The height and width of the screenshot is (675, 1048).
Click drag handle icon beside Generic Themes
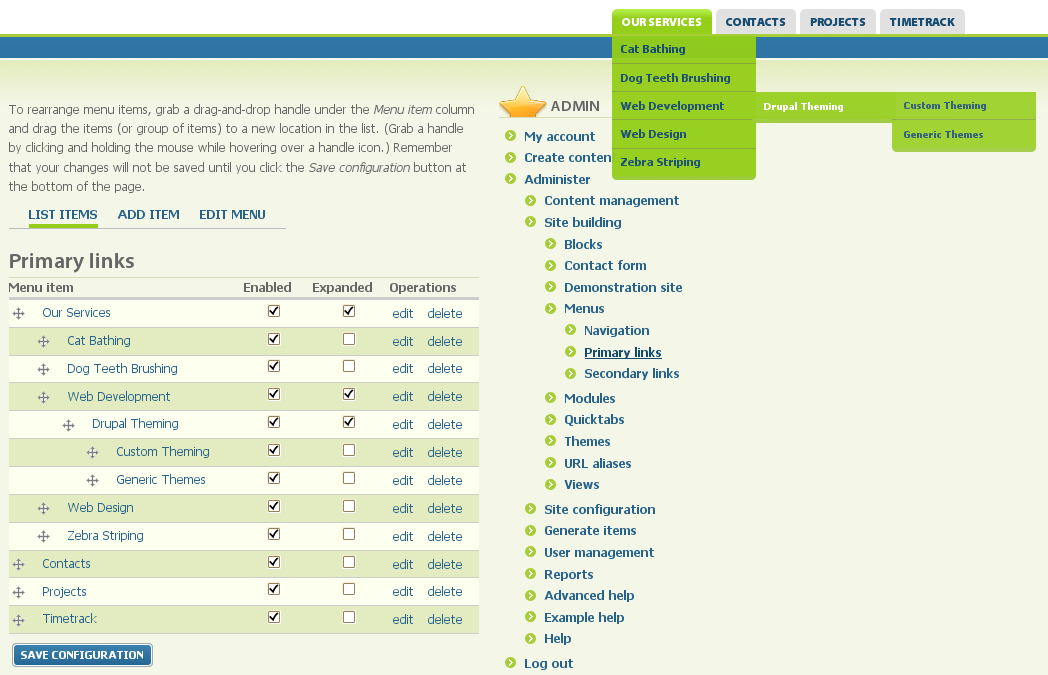click(x=92, y=481)
